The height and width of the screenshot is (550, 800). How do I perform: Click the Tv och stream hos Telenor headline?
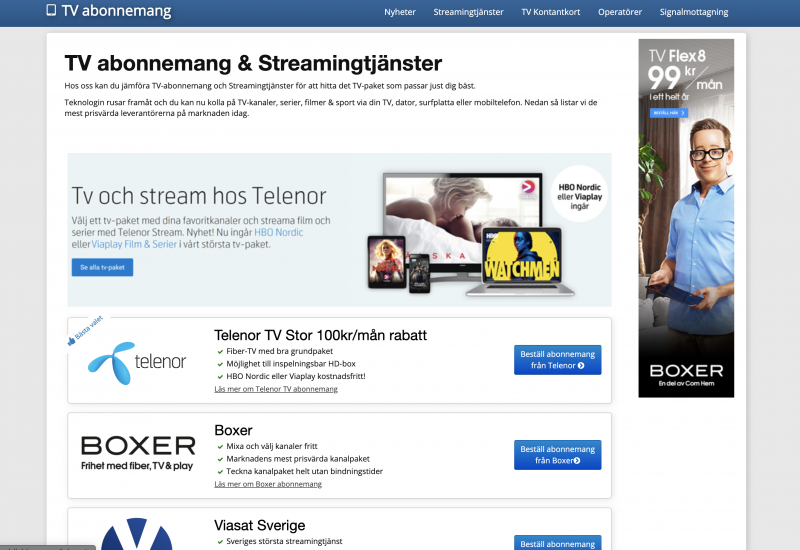[x=199, y=196]
